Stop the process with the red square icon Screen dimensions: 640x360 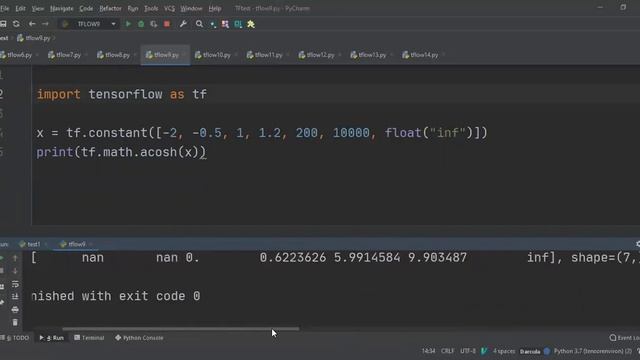point(167,24)
